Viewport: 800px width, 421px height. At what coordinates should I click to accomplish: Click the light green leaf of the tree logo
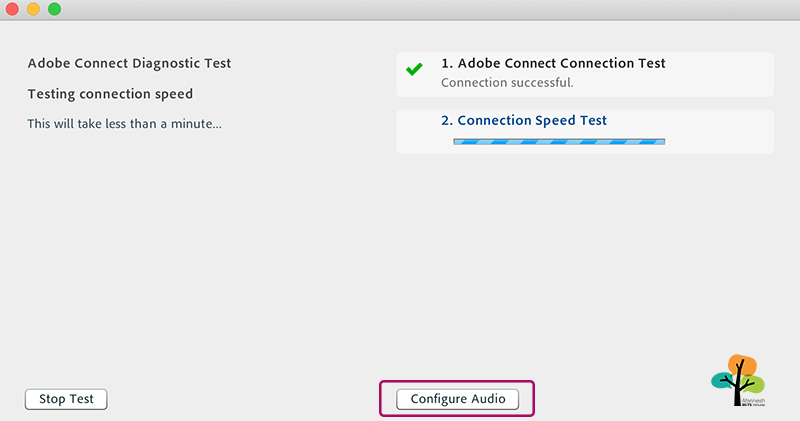754,384
